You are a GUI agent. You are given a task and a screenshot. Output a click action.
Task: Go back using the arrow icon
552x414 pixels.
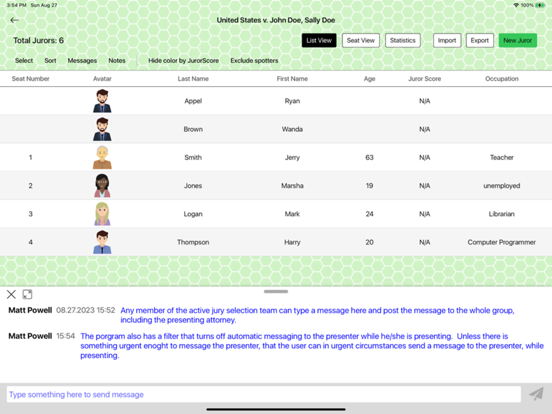[x=14, y=20]
